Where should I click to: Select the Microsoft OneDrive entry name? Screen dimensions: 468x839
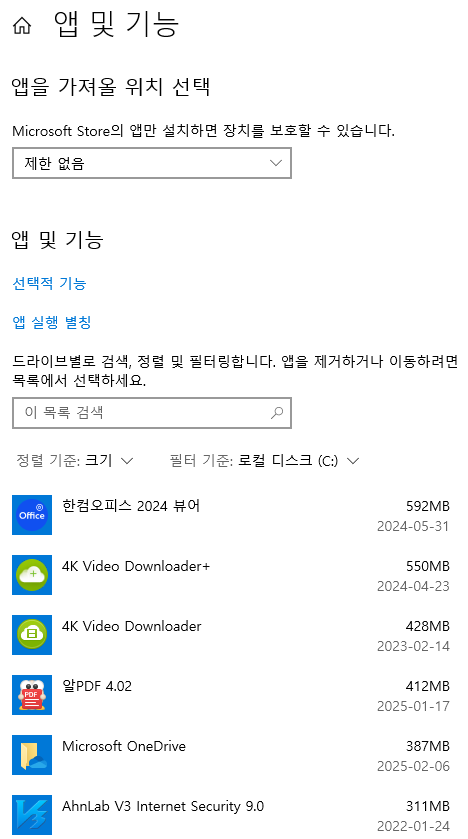click(x=124, y=746)
